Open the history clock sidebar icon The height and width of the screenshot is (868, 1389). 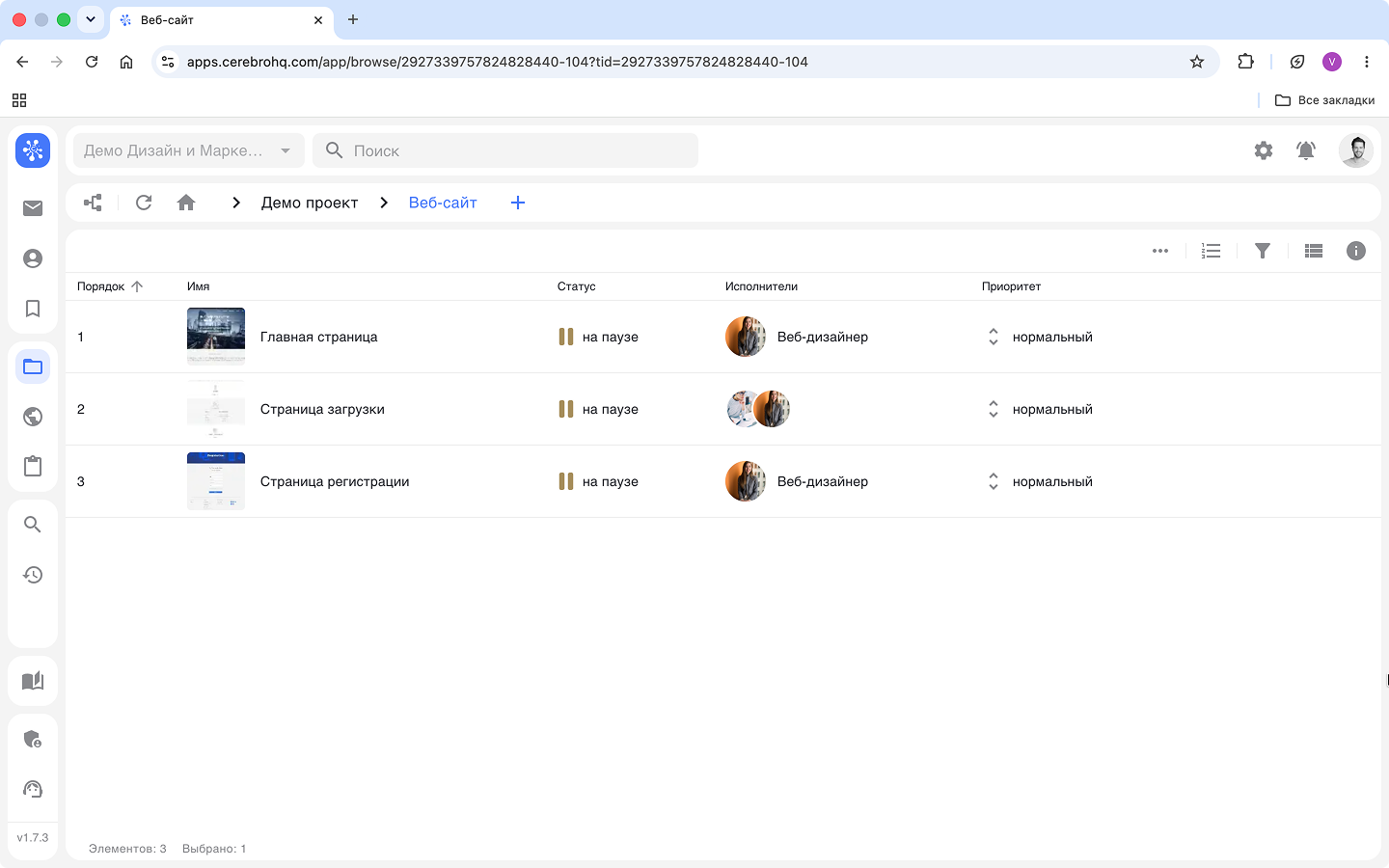point(33,575)
